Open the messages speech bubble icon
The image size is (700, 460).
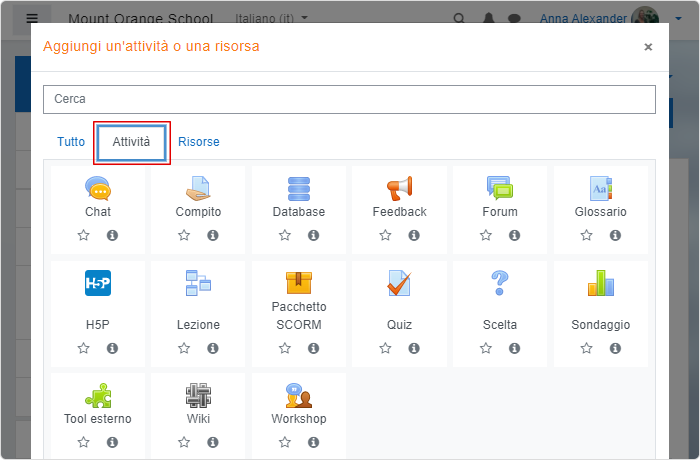(514, 18)
